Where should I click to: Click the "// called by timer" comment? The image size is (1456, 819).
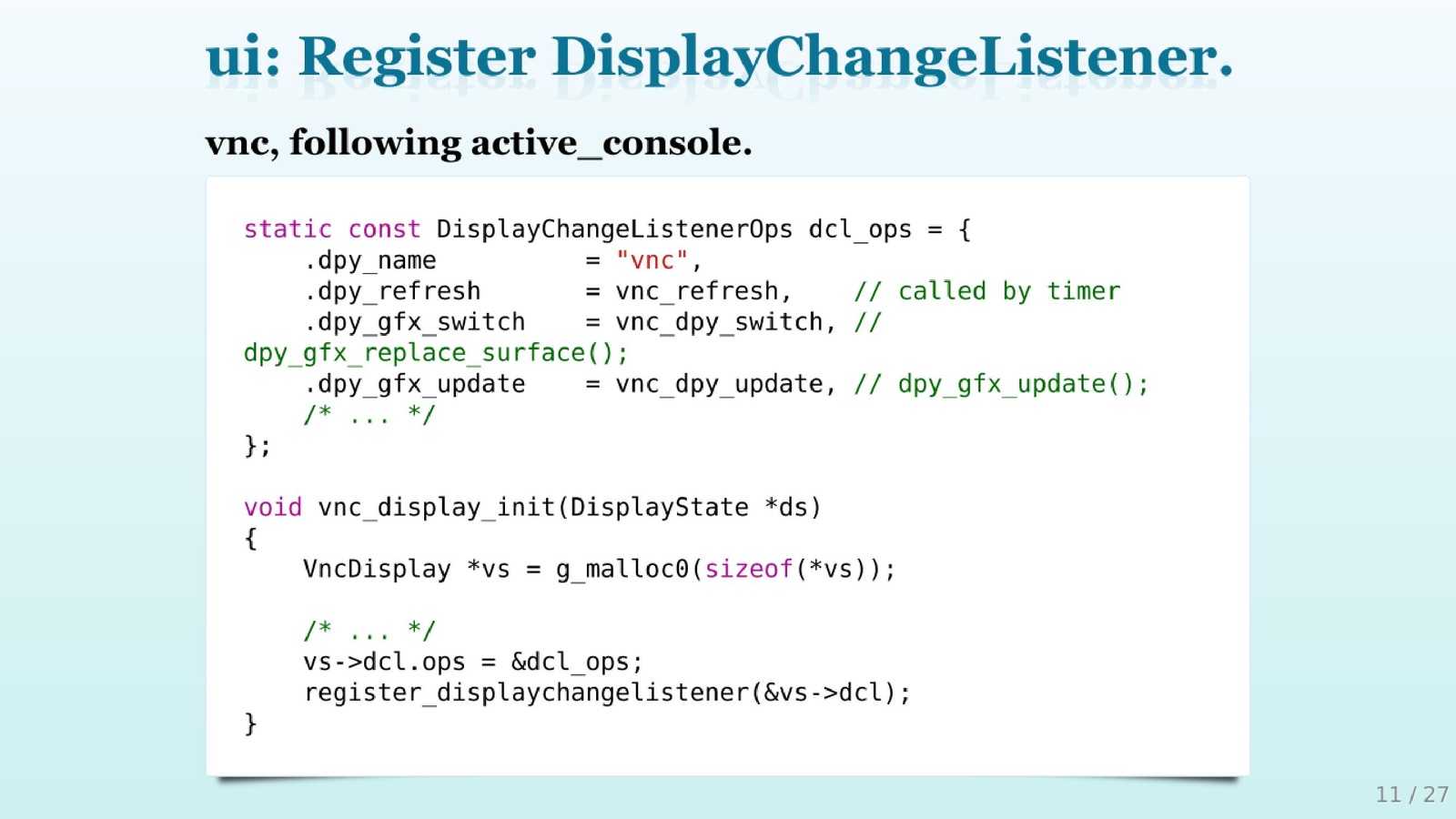(986, 291)
